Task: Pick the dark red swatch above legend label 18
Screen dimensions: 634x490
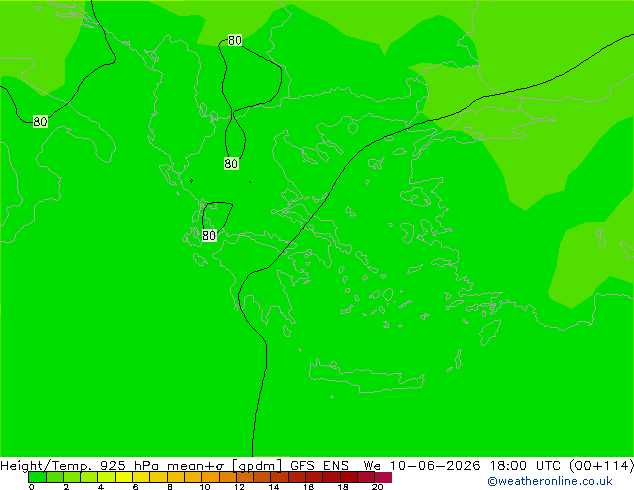Action: click(x=349, y=477)
